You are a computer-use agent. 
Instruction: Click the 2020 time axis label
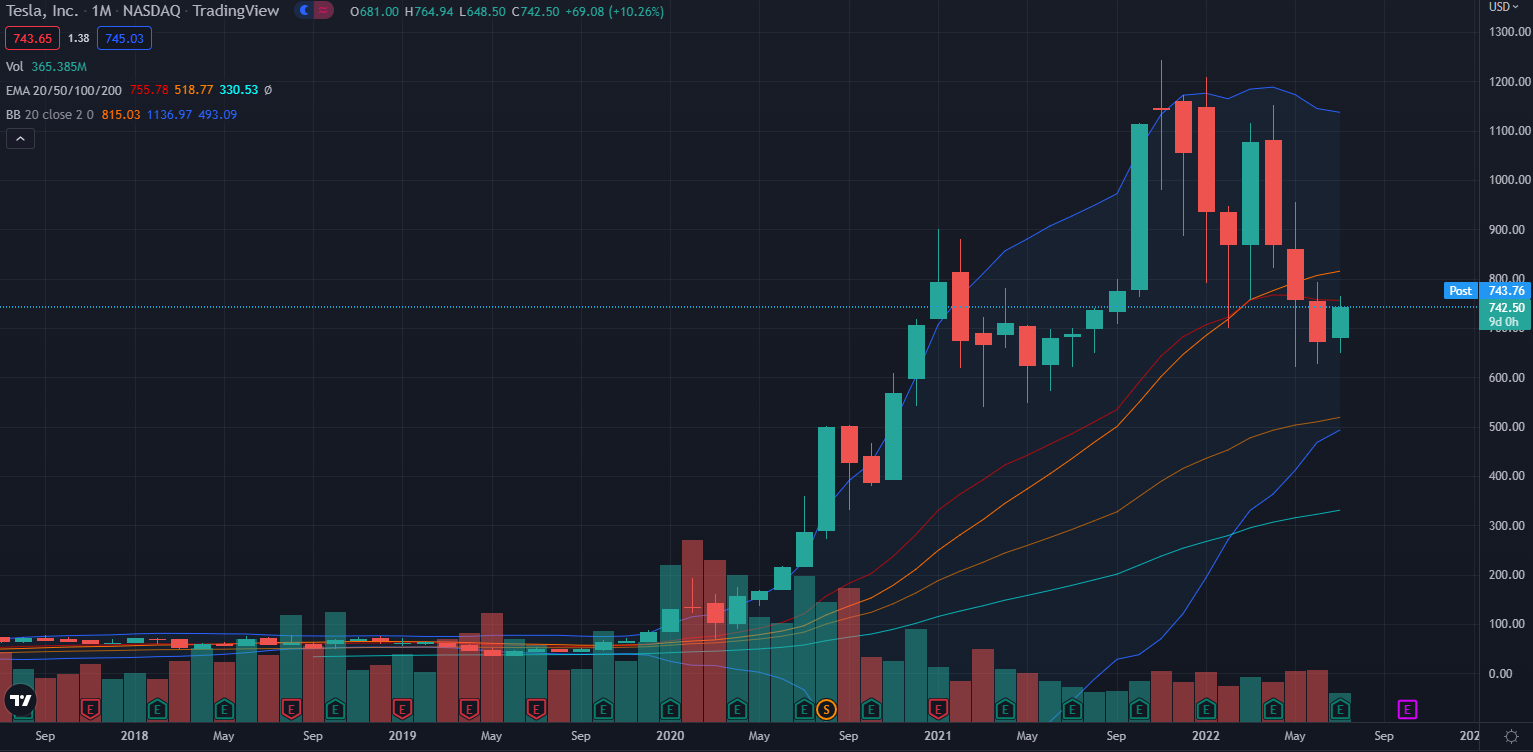coord(670,736)
